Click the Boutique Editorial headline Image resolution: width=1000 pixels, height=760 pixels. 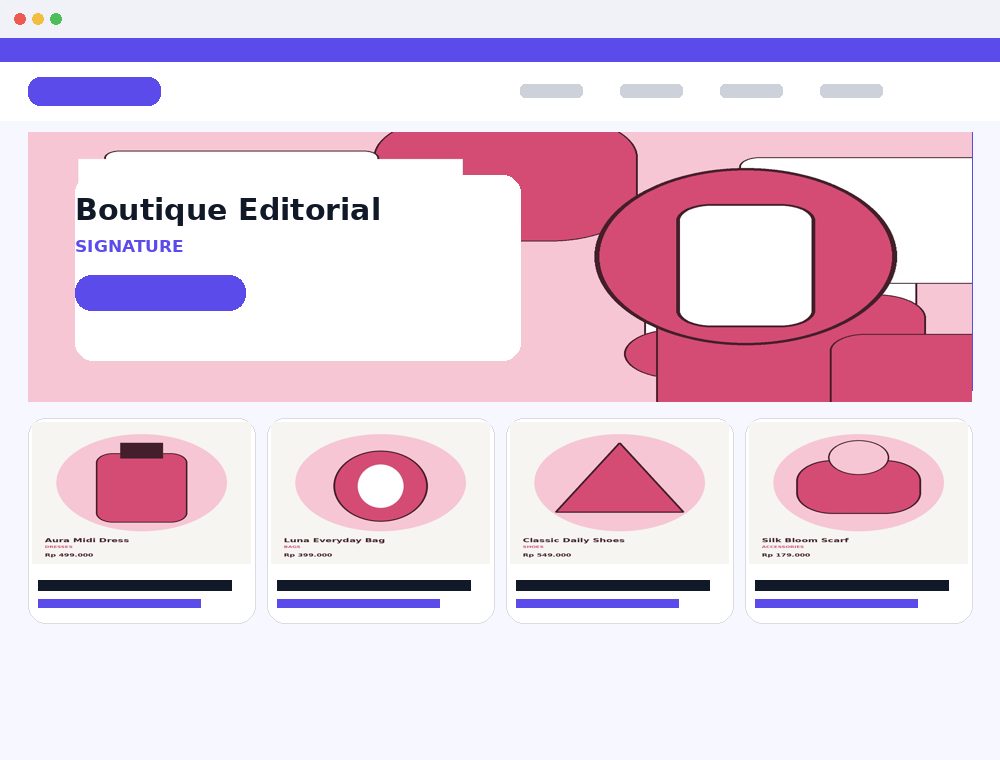click(x=228, y=210)
